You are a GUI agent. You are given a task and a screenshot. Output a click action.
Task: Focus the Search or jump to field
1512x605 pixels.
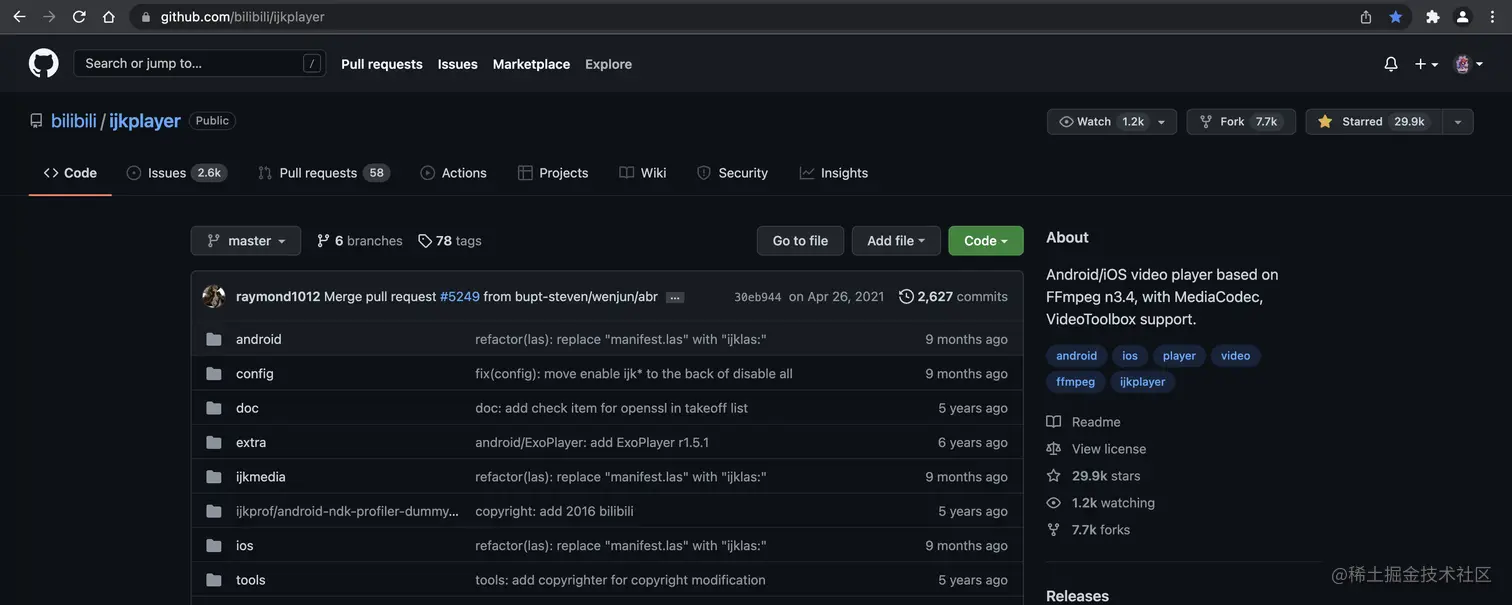click(x=199, y=63)
